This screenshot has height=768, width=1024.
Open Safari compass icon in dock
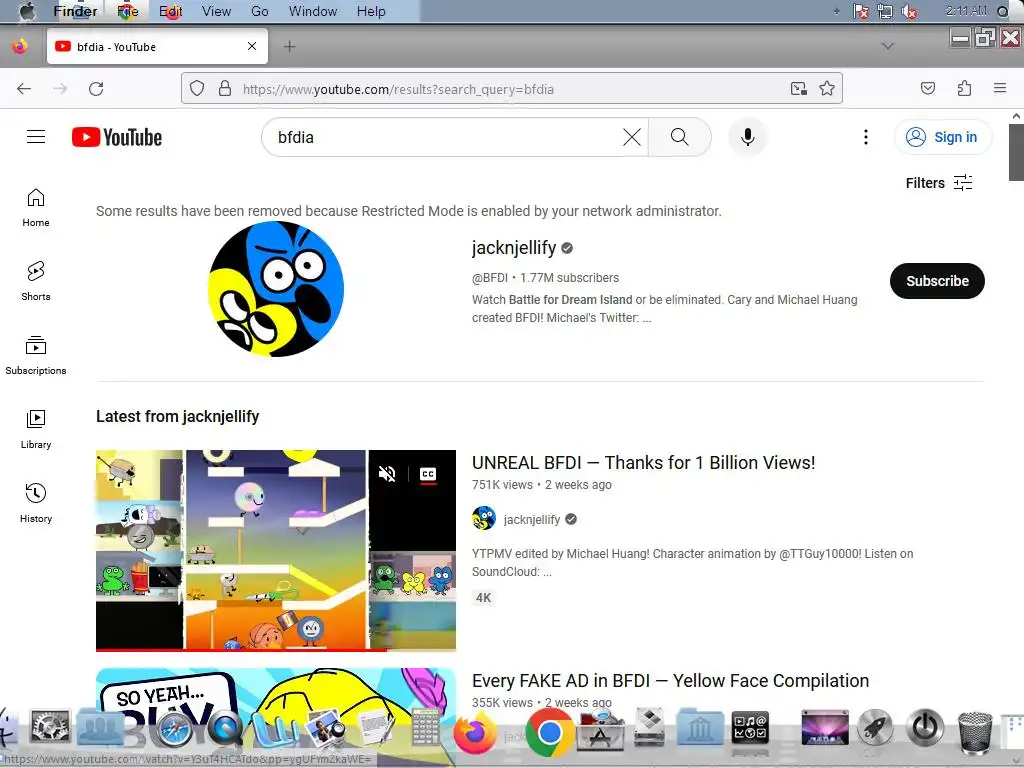click(174, 729)
